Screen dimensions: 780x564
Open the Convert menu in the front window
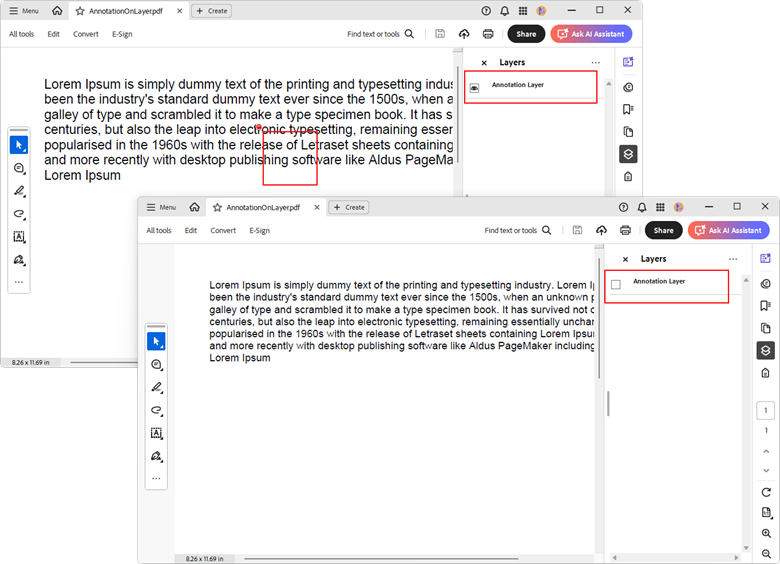coord(223,230)
